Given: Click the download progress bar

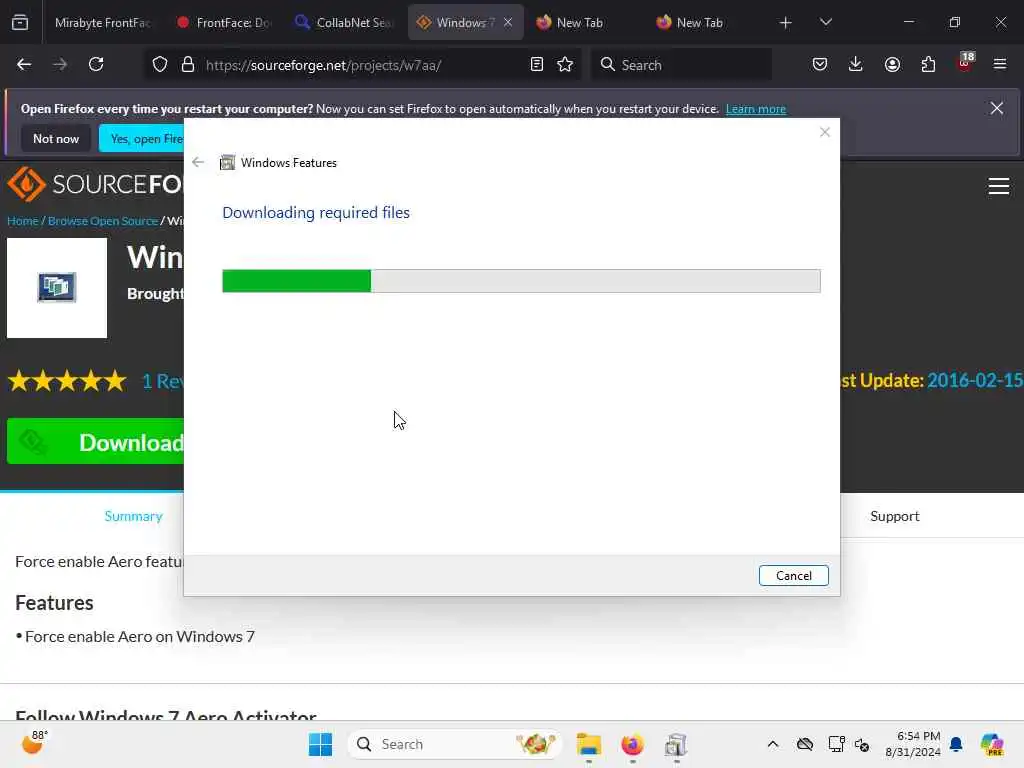Looking at the screenshot, I should [521, 281].
